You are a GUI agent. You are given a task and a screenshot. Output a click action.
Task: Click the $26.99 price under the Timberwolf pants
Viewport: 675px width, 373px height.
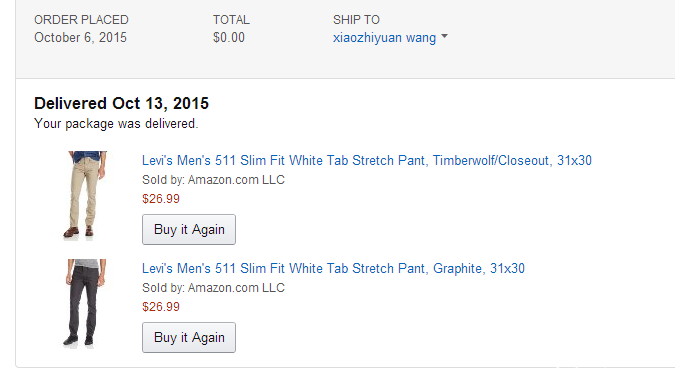(x=161, y=199)
